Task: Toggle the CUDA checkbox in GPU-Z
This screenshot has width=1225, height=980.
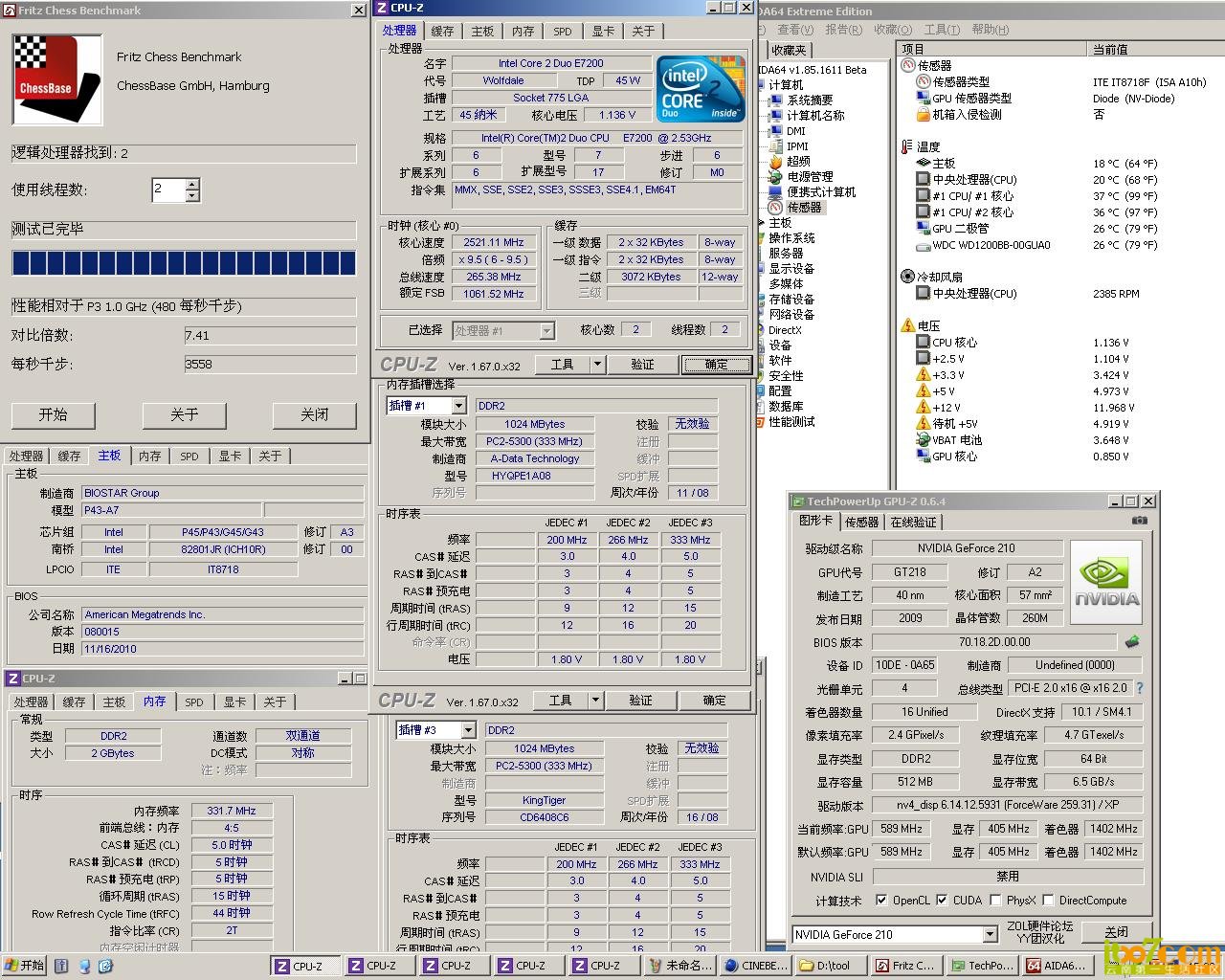Action: (x=942, y=901)
